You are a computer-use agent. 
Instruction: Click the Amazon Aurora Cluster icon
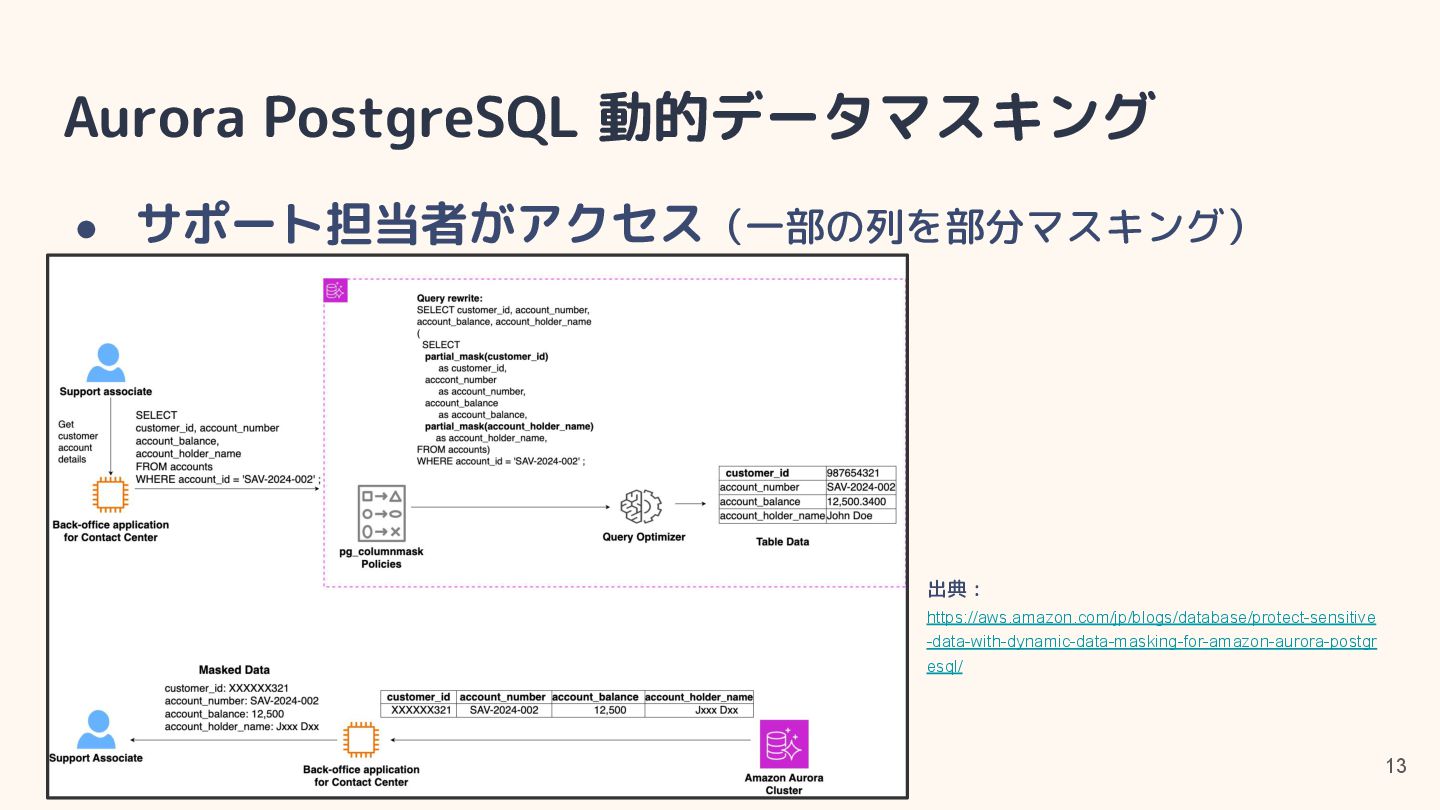point(784,744)
